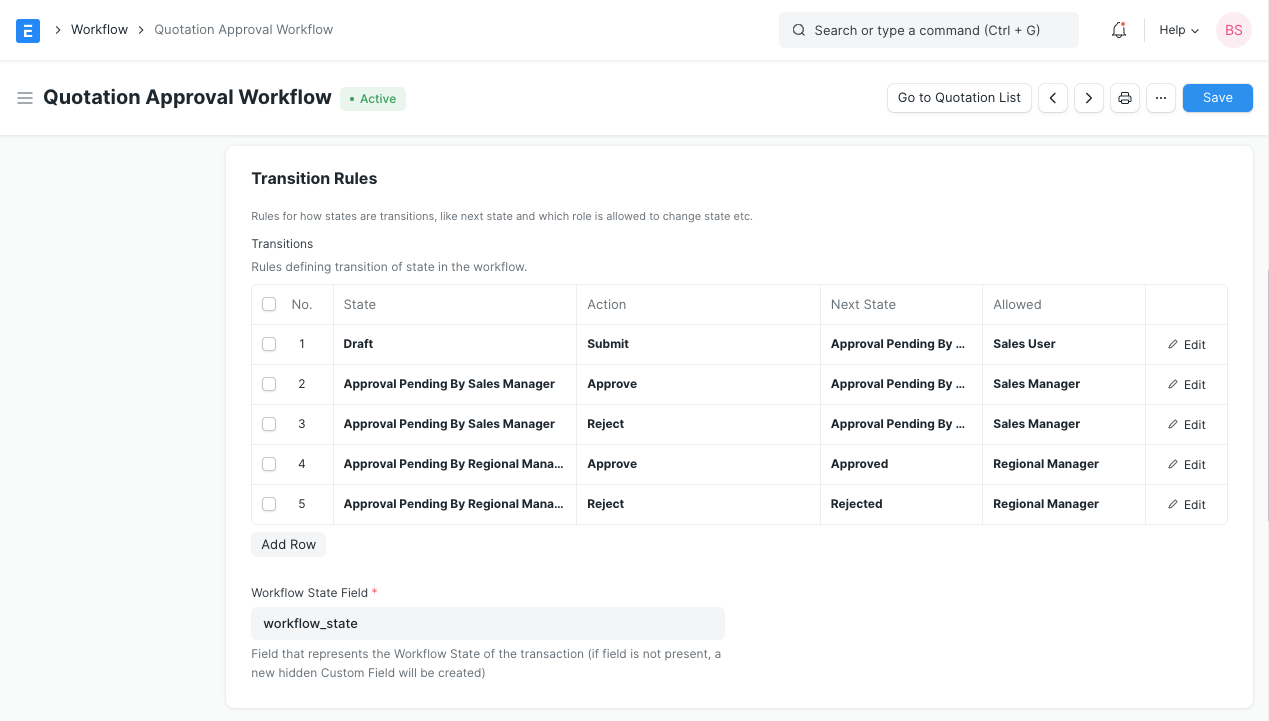Print the workflow using the printer icon
Viewport: 1269px width, 721px height.
1124,97
